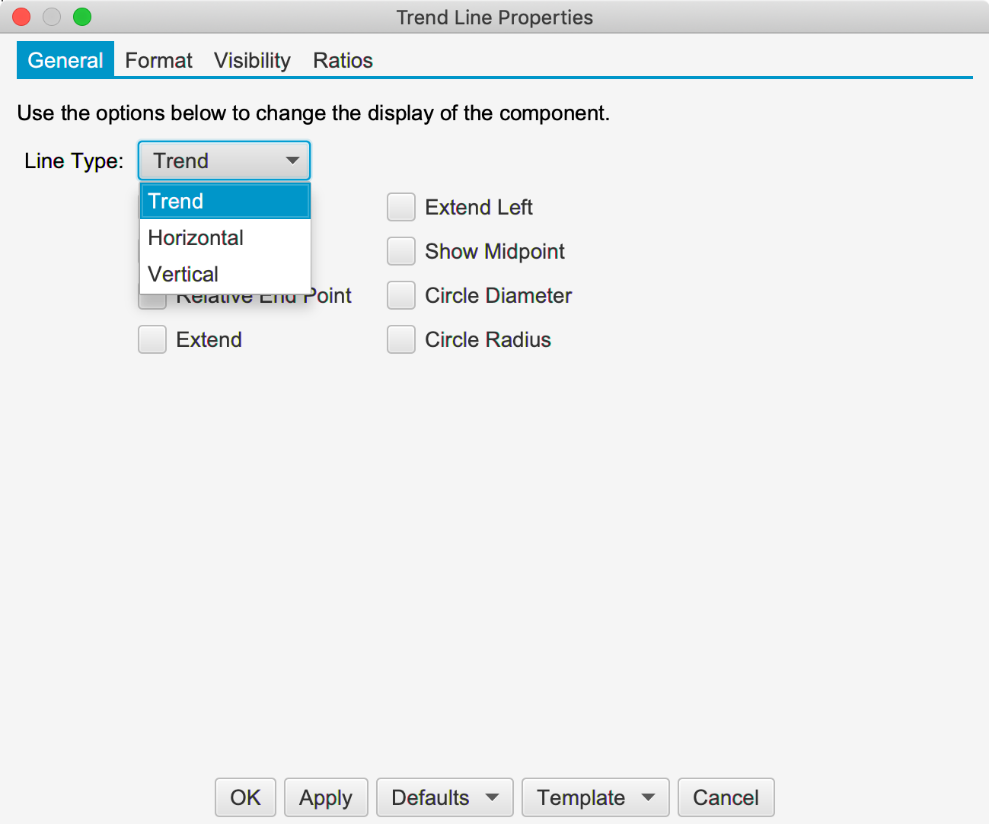Viewport: 989px width, 824px height.
Task: Select the General tab
Action: click(65, 60)
